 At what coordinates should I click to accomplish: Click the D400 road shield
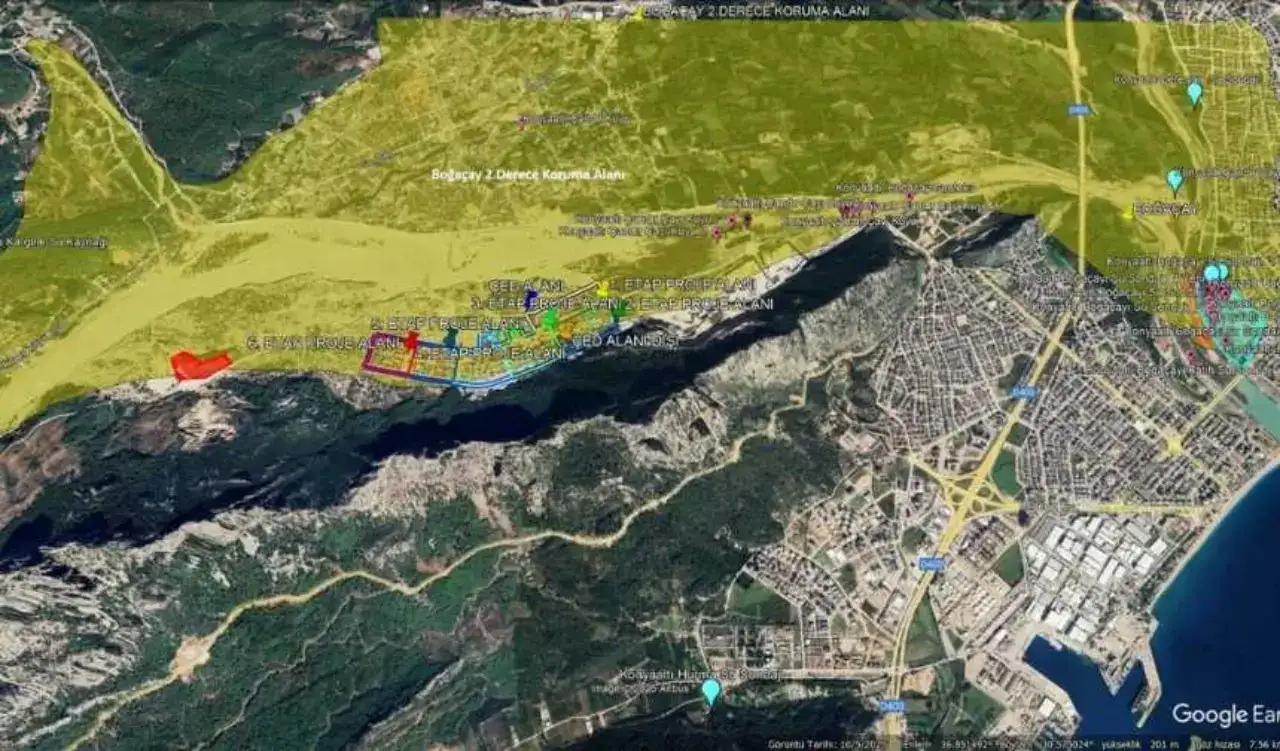(x=1022, y=393)
